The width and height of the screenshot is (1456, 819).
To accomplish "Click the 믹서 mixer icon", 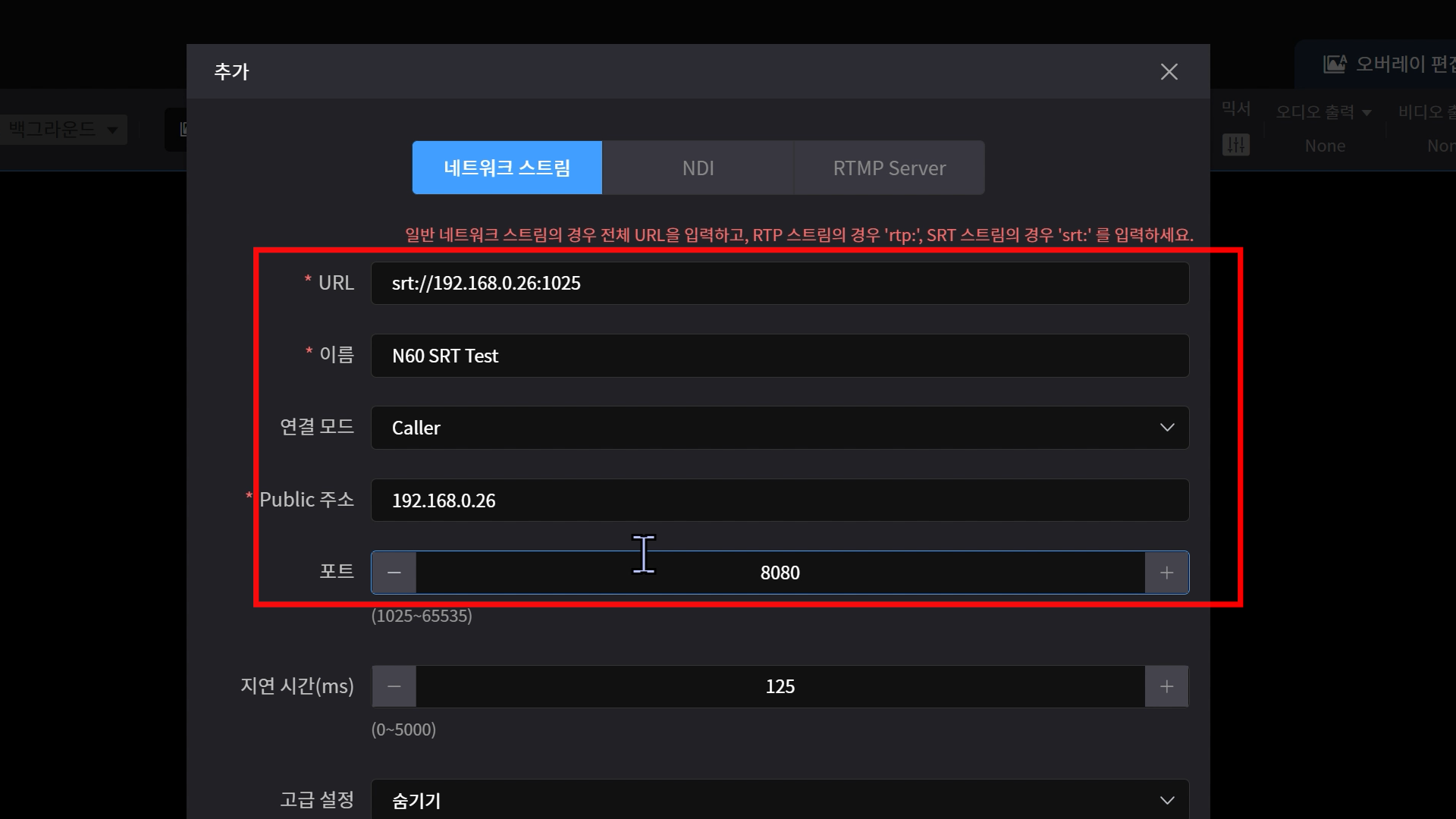I will click(1235, 144).
